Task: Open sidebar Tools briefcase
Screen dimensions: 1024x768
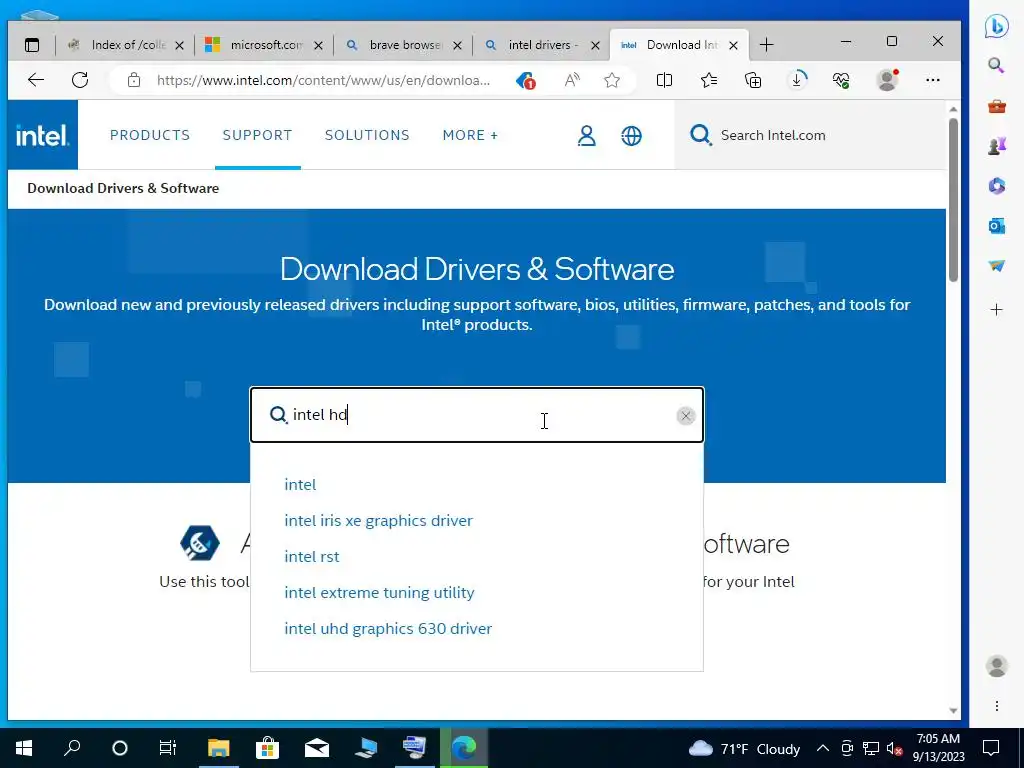Action: pos(997,106)
